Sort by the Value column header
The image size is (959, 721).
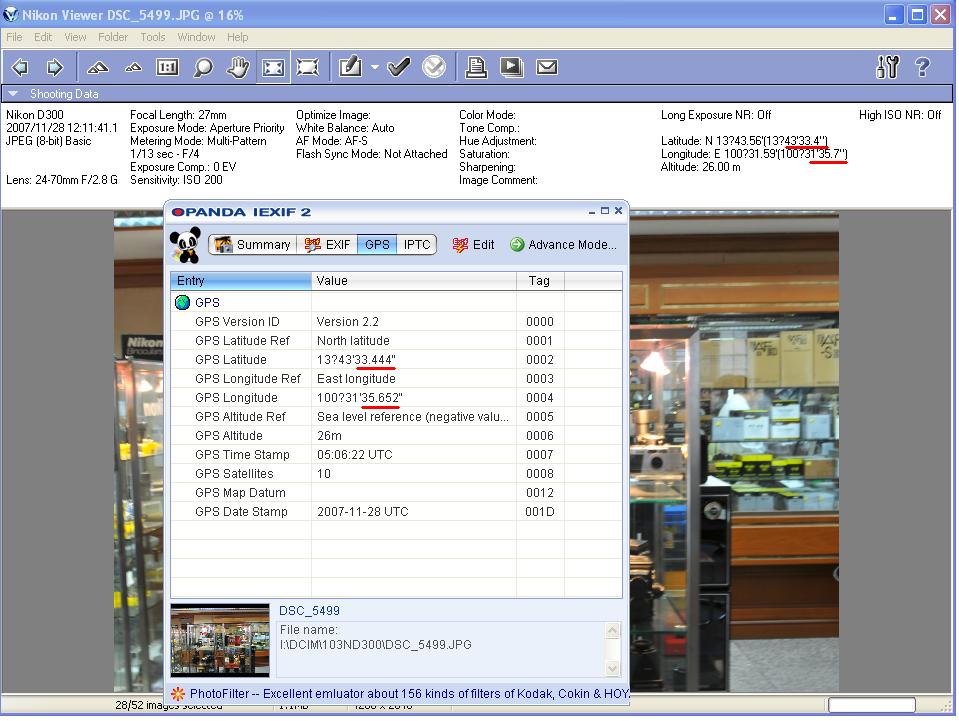[x=414, y=281]
